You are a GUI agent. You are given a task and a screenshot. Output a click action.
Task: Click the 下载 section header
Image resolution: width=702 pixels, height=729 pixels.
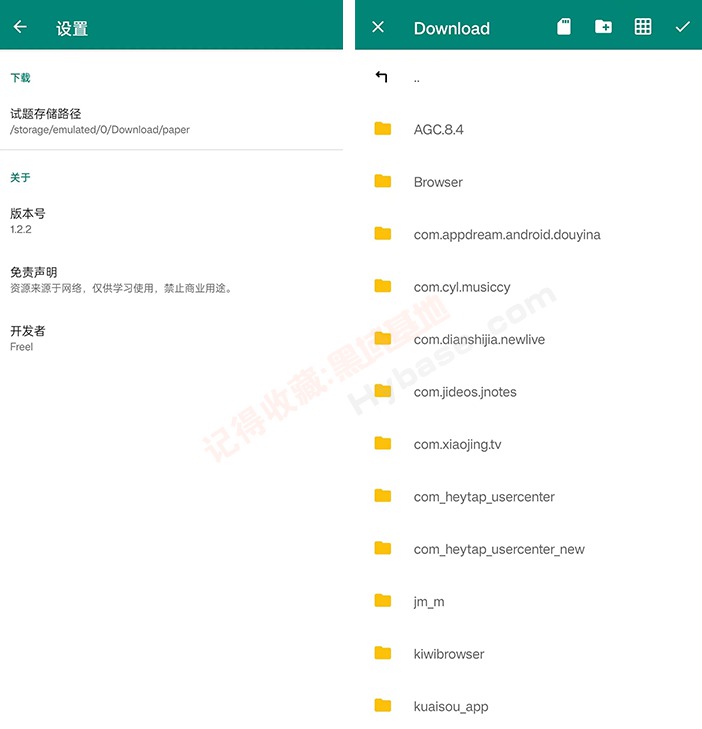click(x=20, y=78)
